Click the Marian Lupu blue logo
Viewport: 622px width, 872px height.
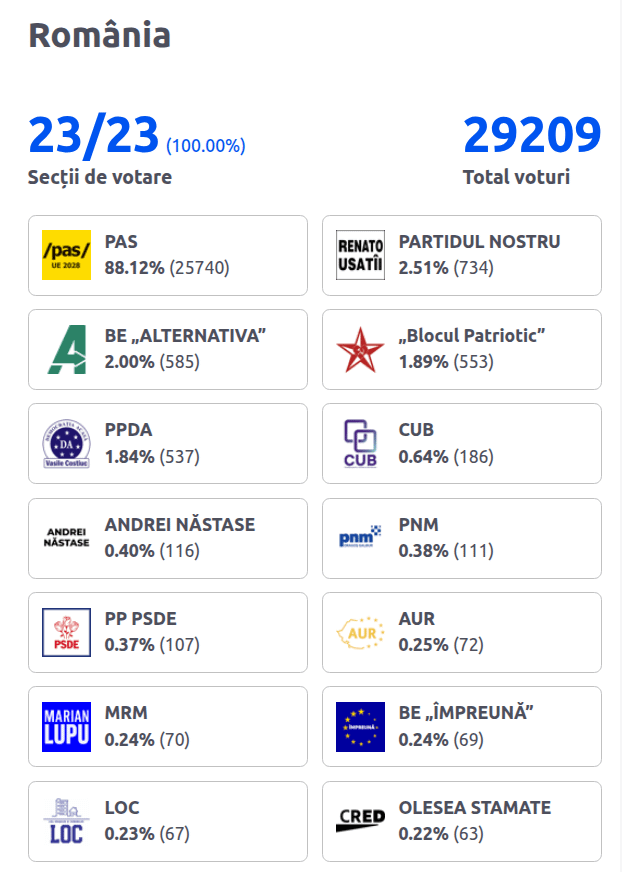[66, 727]
